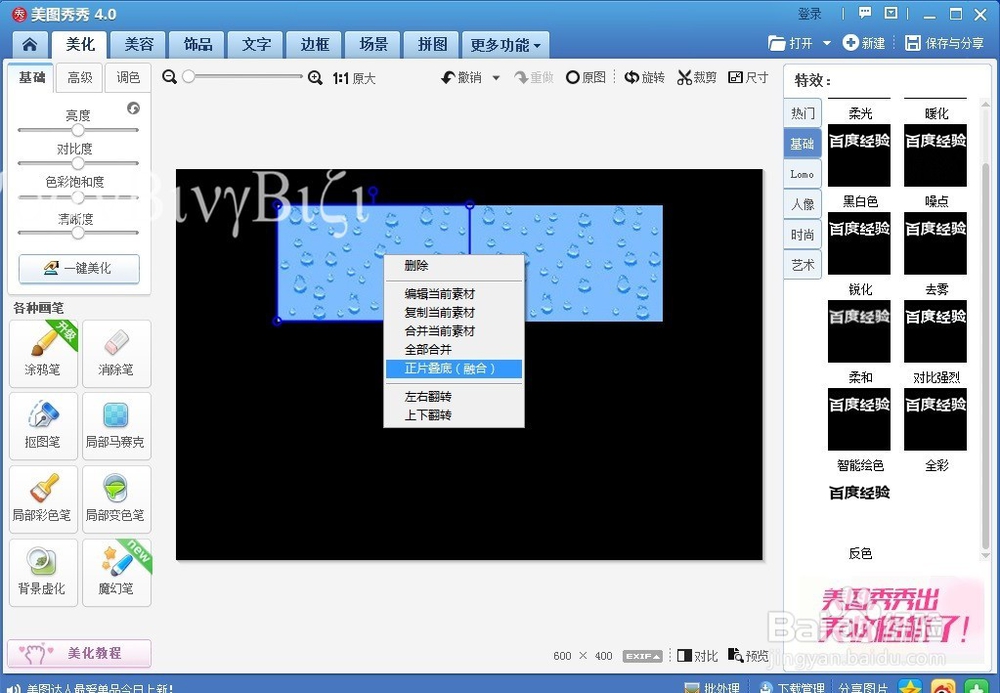This screenshot has width=1000, height=693.
Task: Toggle 对比 compare view
Action: click(698, 656)
